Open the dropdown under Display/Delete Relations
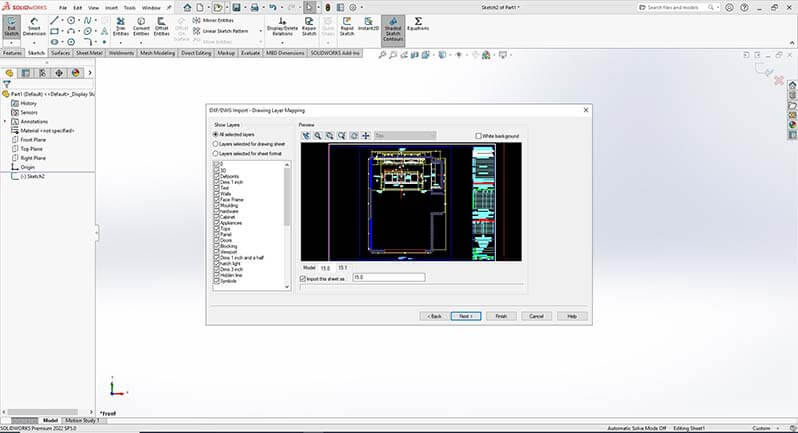 (x=282, y=43)
